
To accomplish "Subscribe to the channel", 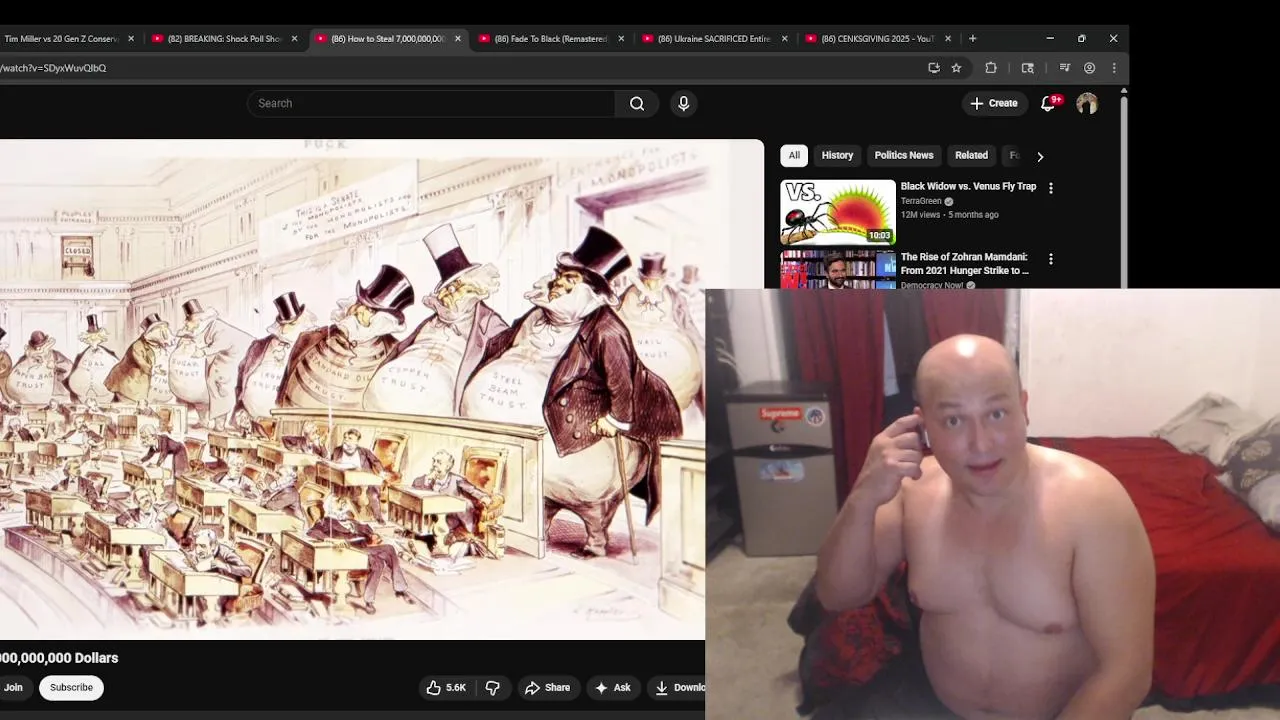I will (x=71, y=688).
